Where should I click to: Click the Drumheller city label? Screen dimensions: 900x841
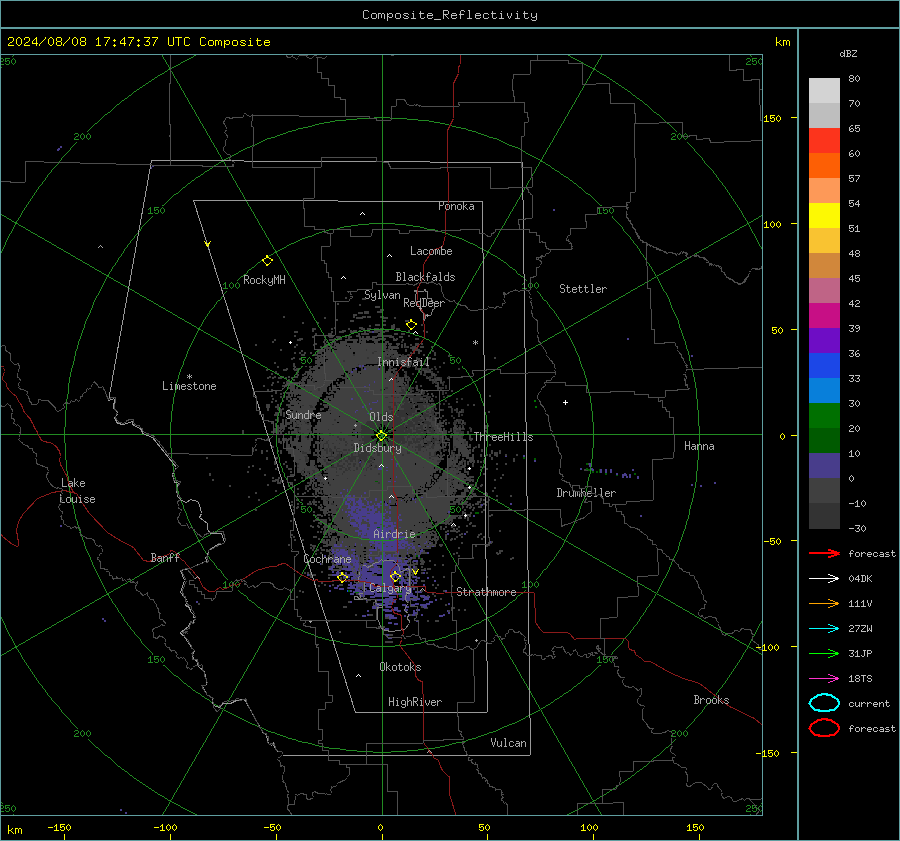pyautogui.click(x=586, y=493)
